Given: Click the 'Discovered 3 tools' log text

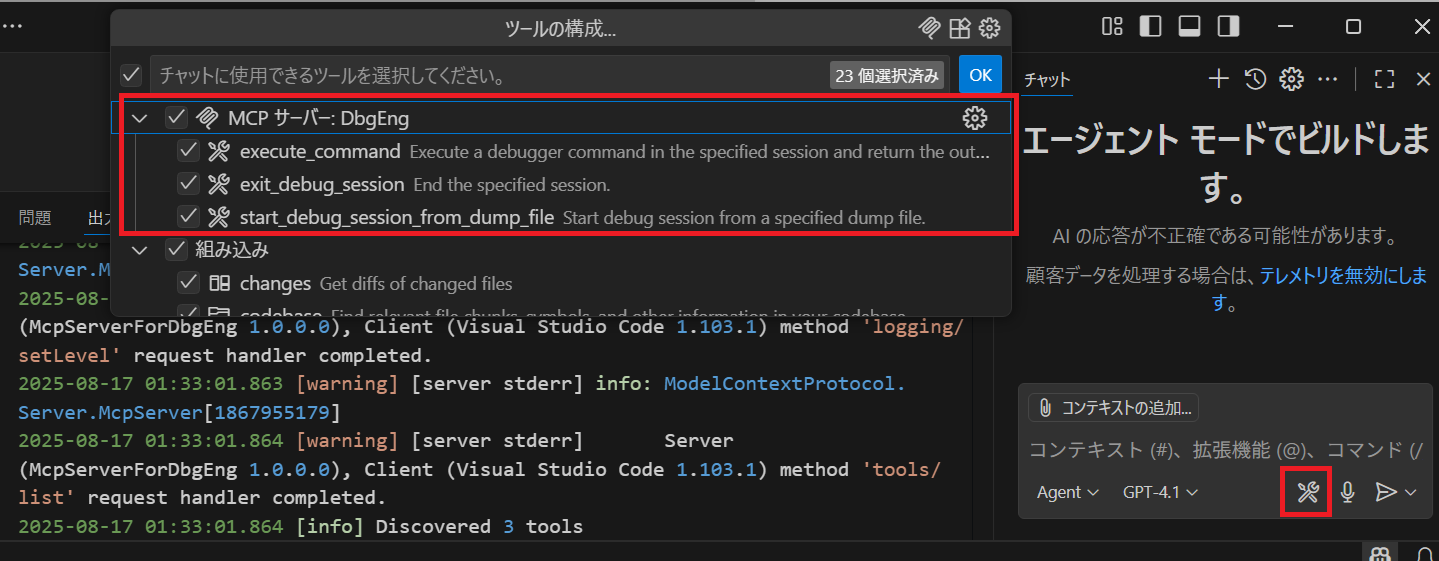Looking at the screenshot, I should tap(478, 526).
